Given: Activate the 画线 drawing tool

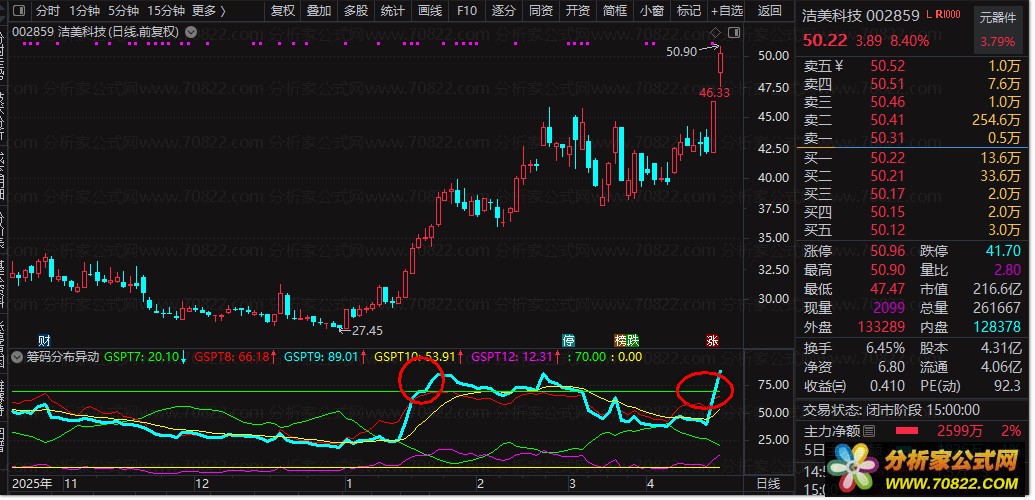Looking at the screenshot, I should tap(430, 11).
